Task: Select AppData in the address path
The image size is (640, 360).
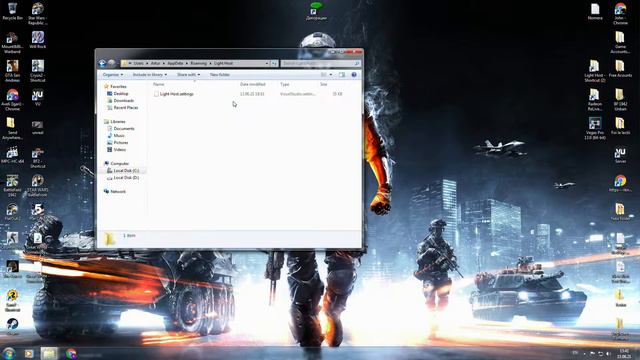Action: point(176,63)
